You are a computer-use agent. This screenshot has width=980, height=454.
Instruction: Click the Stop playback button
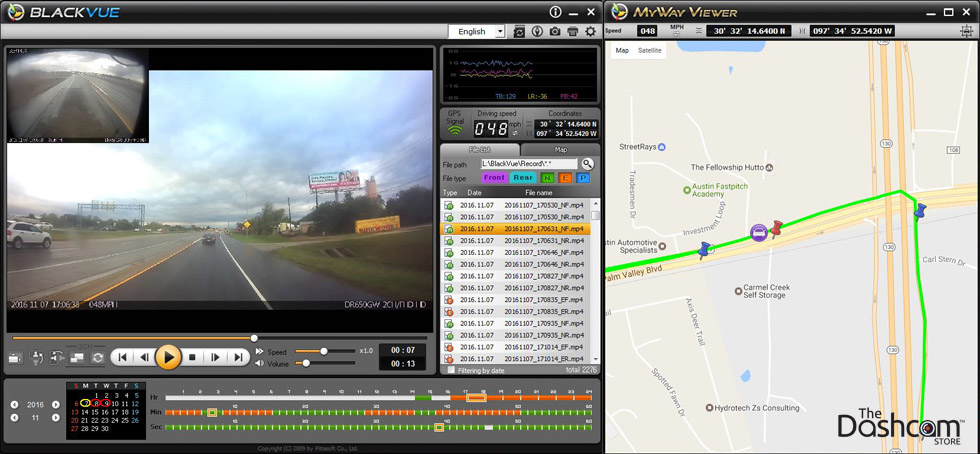tap(191, 357)
